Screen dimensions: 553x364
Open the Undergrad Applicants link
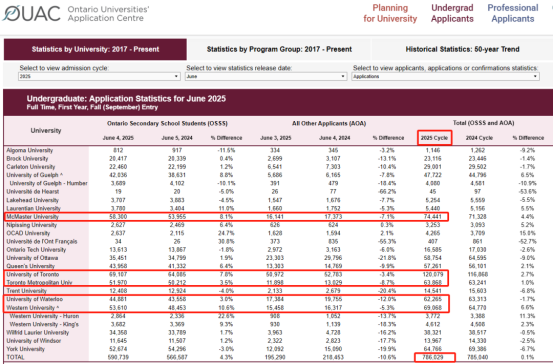coord(452,13)
